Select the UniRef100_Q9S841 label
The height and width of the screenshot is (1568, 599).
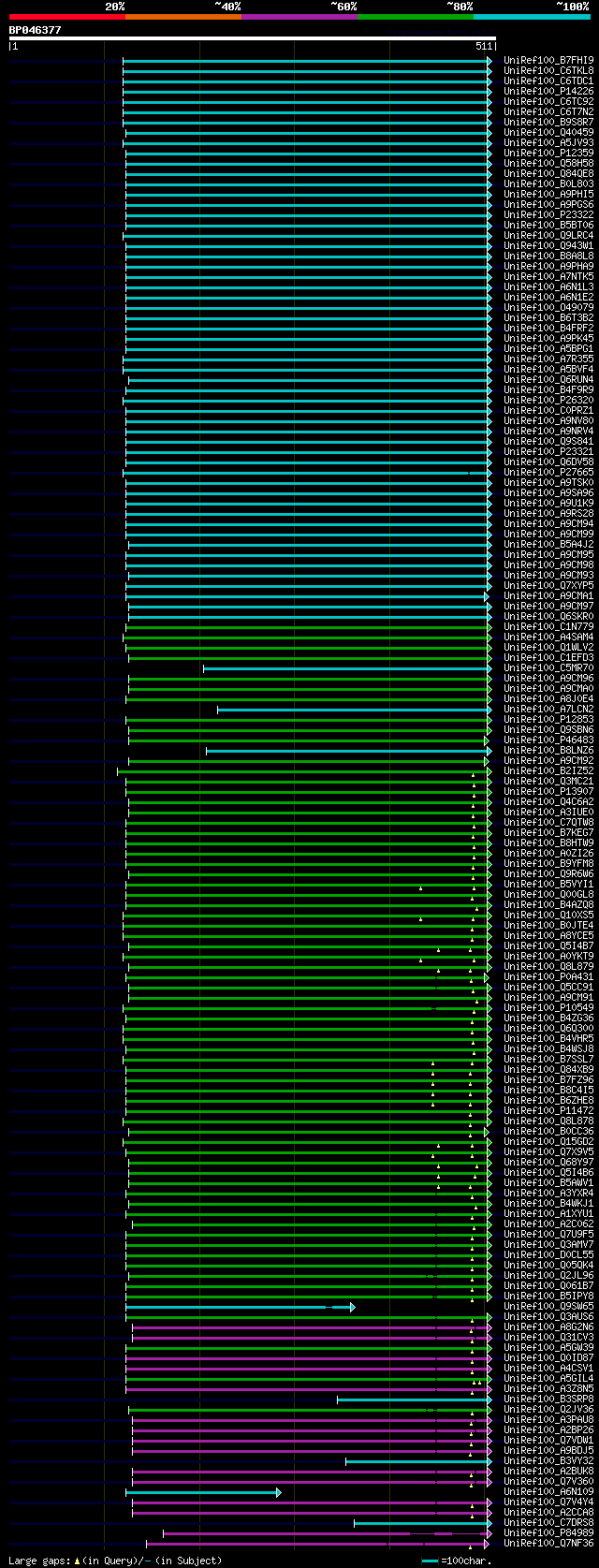coord(548,441)
